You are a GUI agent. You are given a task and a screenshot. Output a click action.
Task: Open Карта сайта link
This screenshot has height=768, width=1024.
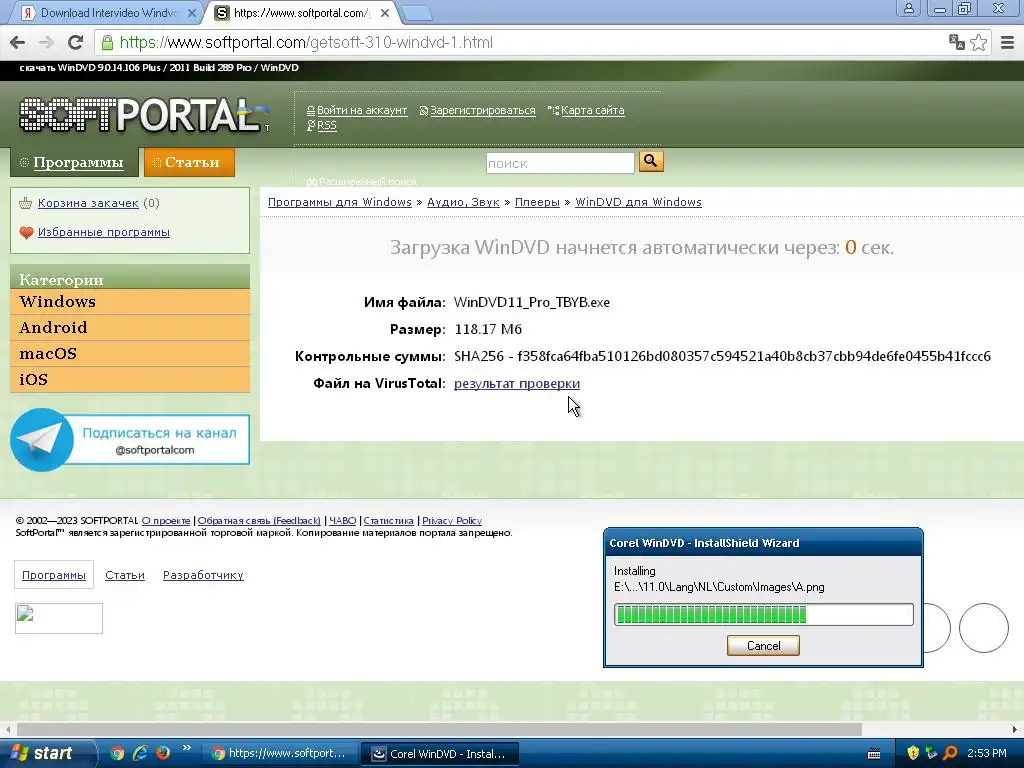pos(592,110)
